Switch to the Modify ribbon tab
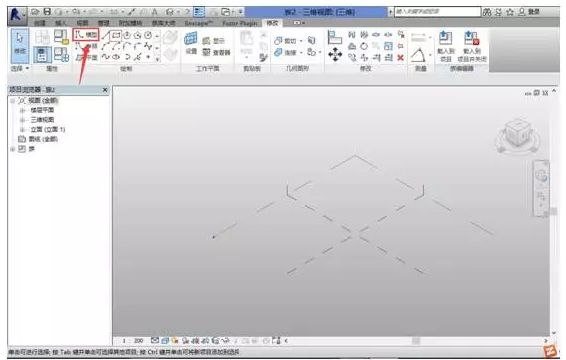The width and height of the screenshot is (566, 360). (x=272, y=23)
